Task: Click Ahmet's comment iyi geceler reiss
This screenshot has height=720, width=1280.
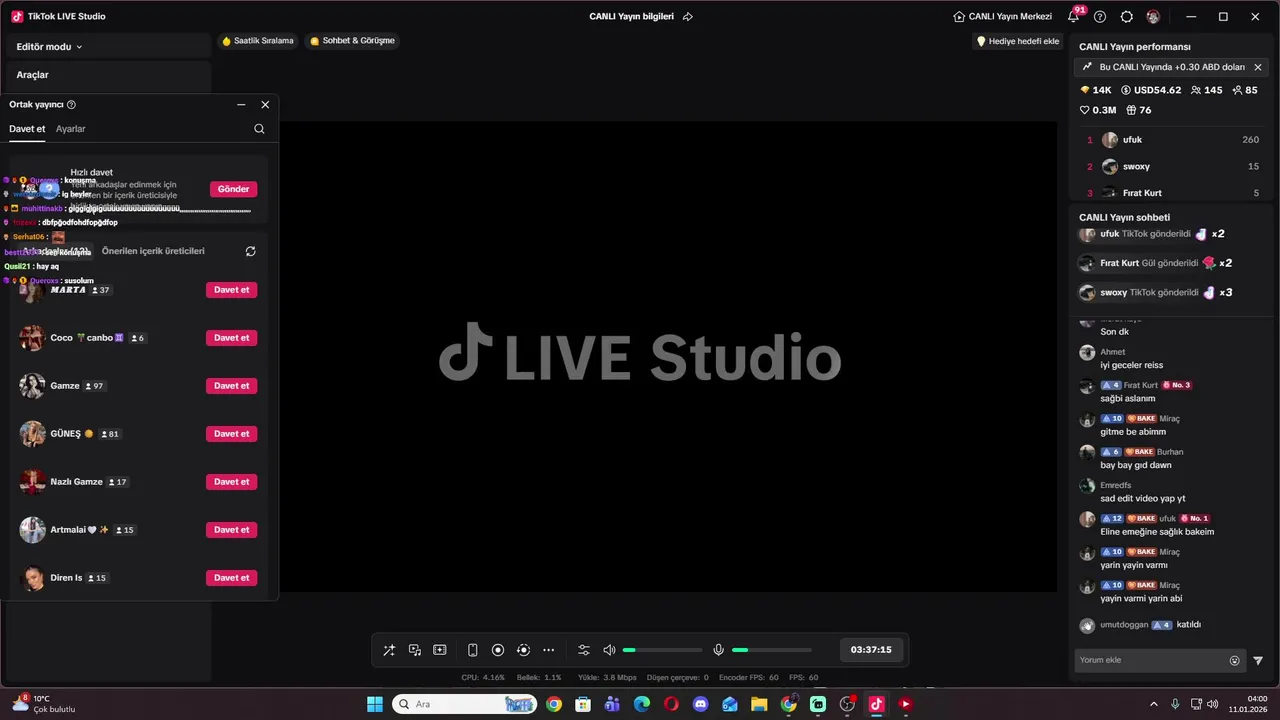Action: coord(1131,365)
